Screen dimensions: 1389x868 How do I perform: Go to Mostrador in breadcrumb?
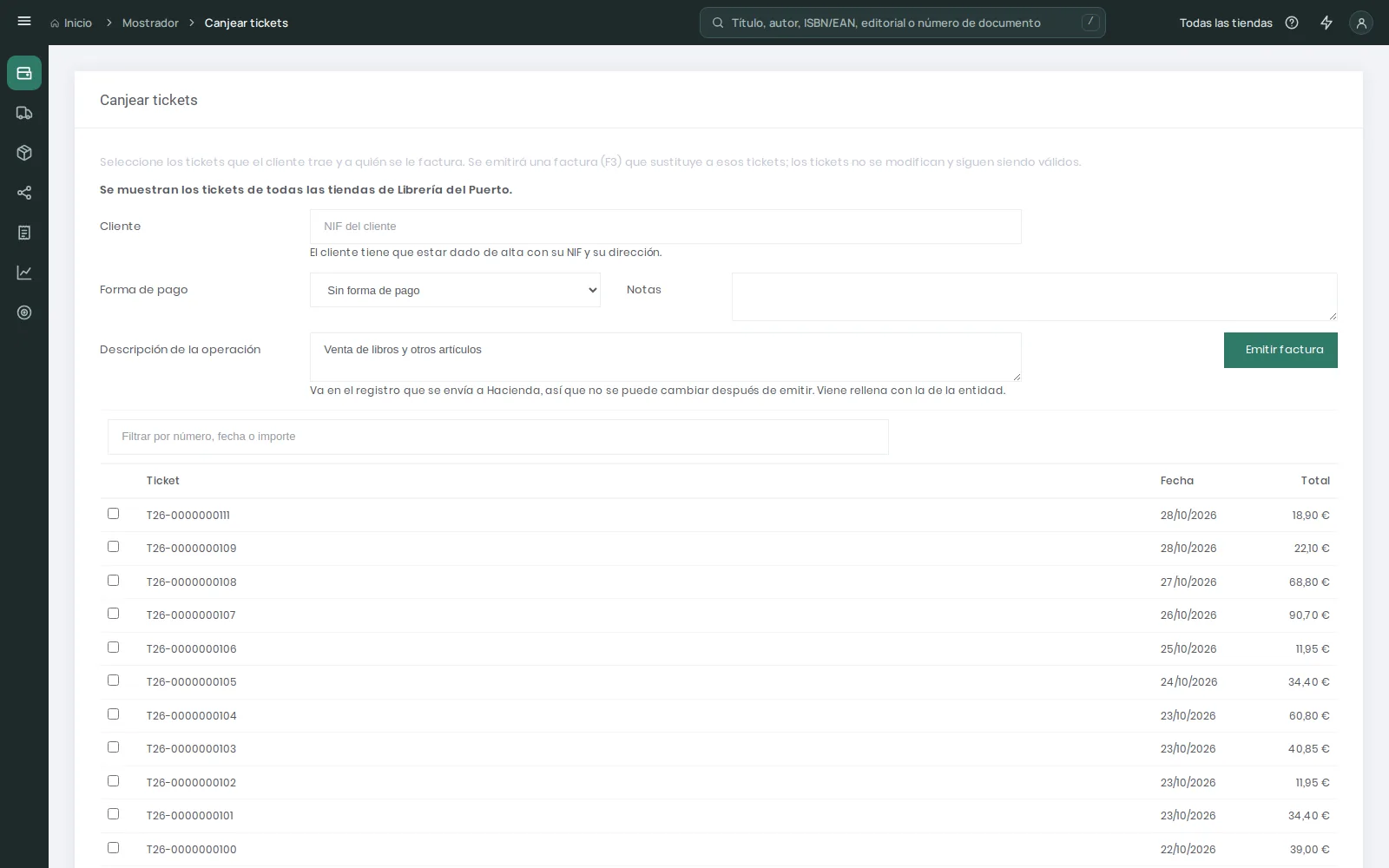coord(150,23)
